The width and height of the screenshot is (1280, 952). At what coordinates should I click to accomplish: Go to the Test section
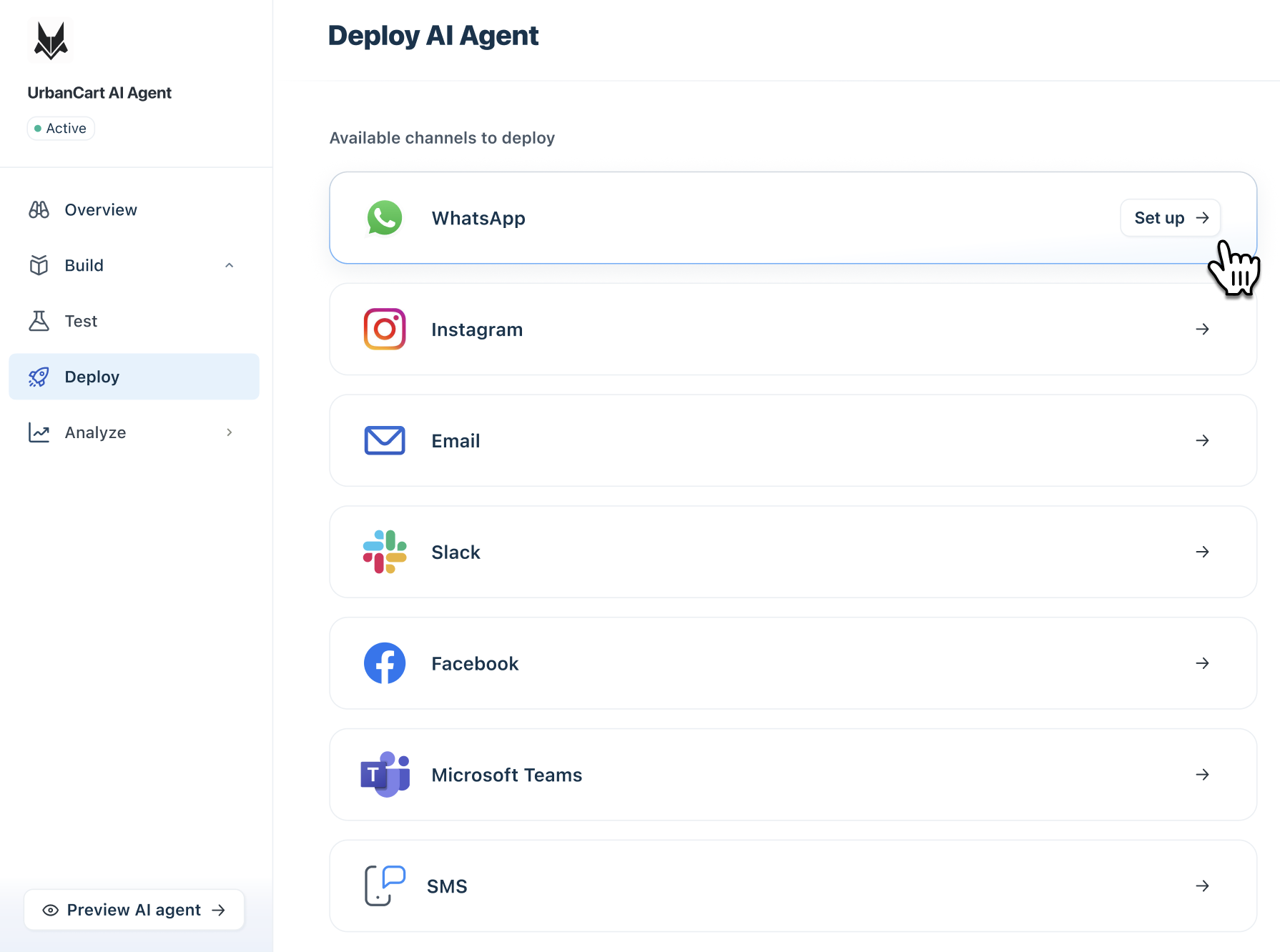(134, 321)
